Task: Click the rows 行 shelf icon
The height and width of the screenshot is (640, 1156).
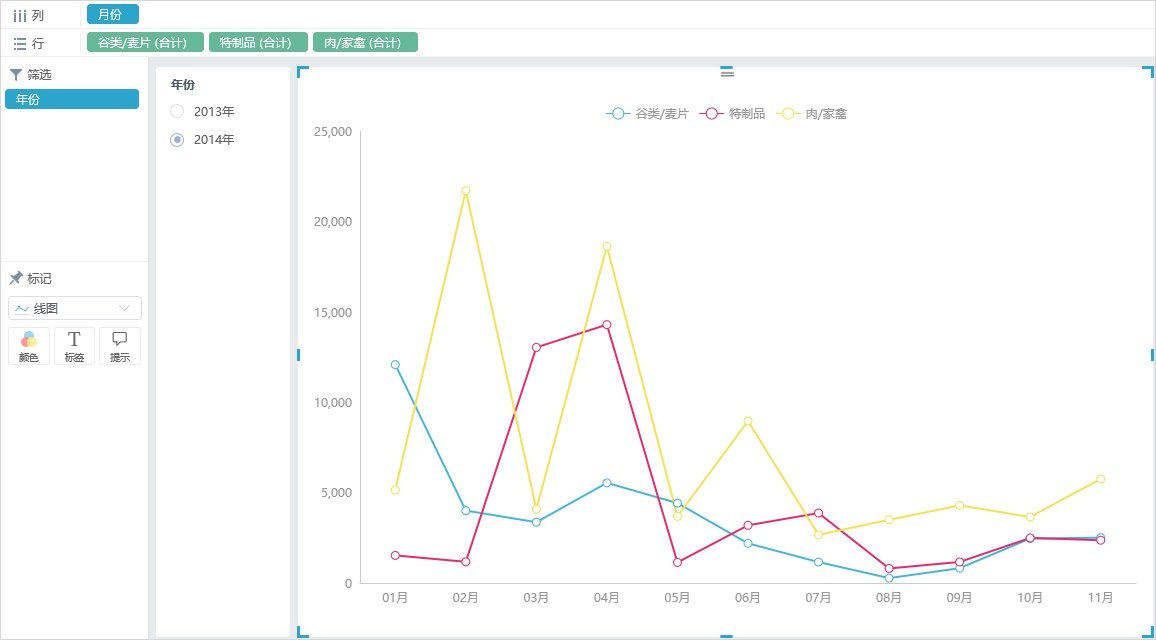Action: pos(20,44)
